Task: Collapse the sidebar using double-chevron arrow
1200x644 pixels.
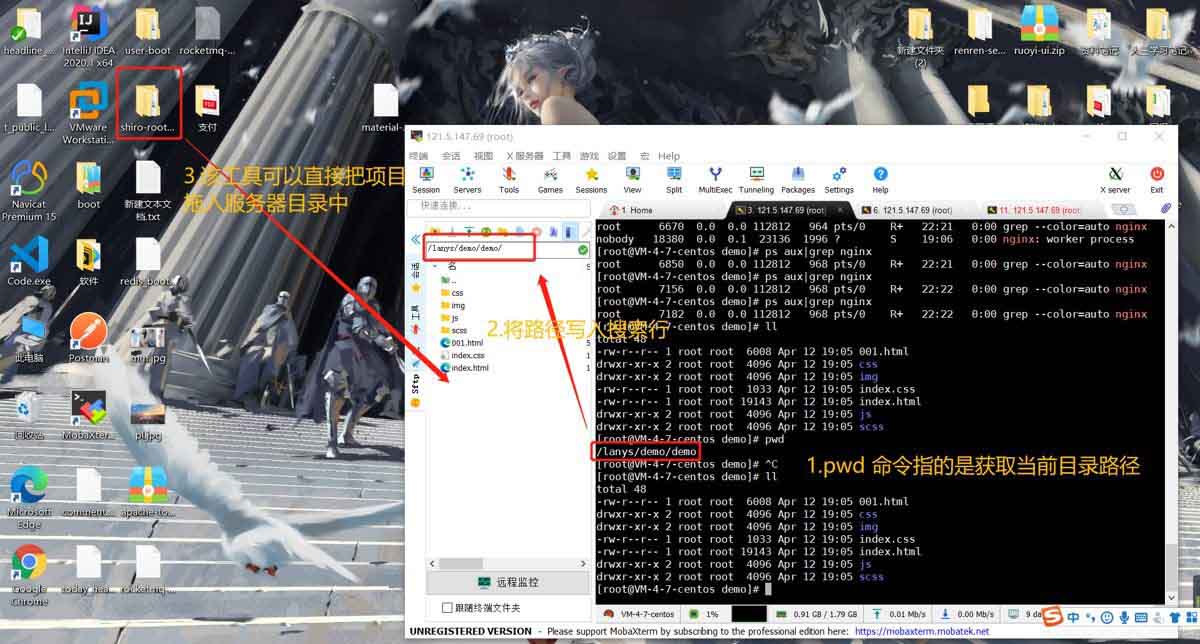Action: coord(417,240)
